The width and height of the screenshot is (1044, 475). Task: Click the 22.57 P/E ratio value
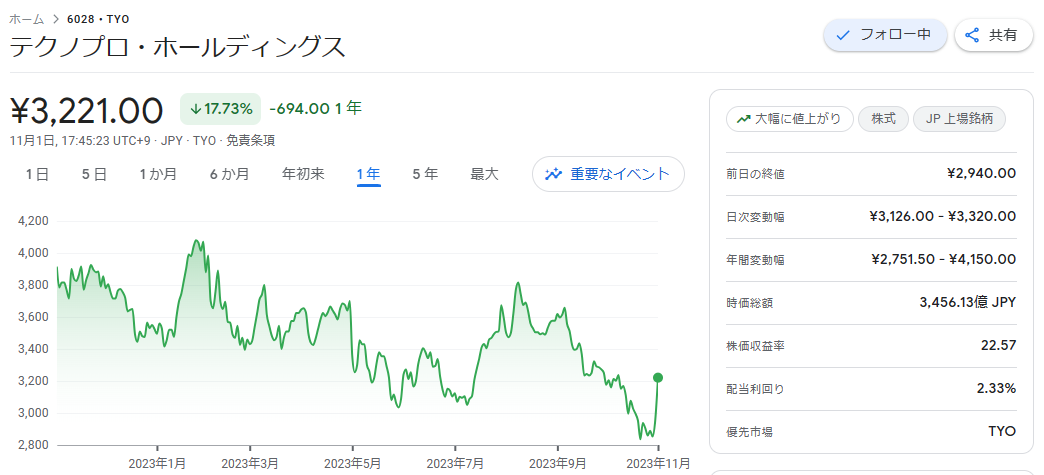(999, 346)
